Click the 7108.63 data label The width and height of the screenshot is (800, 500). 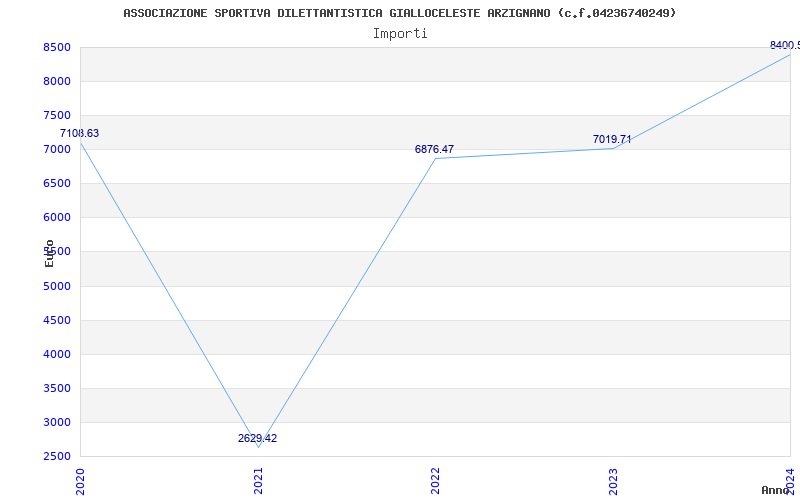(80, 134)
